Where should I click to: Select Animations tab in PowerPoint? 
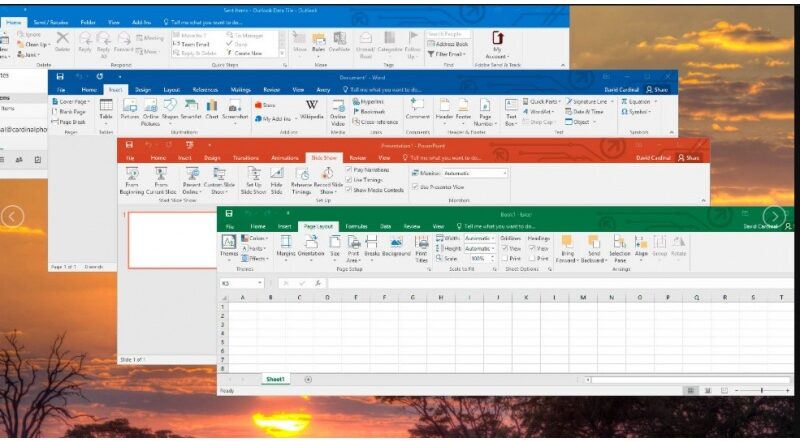click(x=285, y=158)
